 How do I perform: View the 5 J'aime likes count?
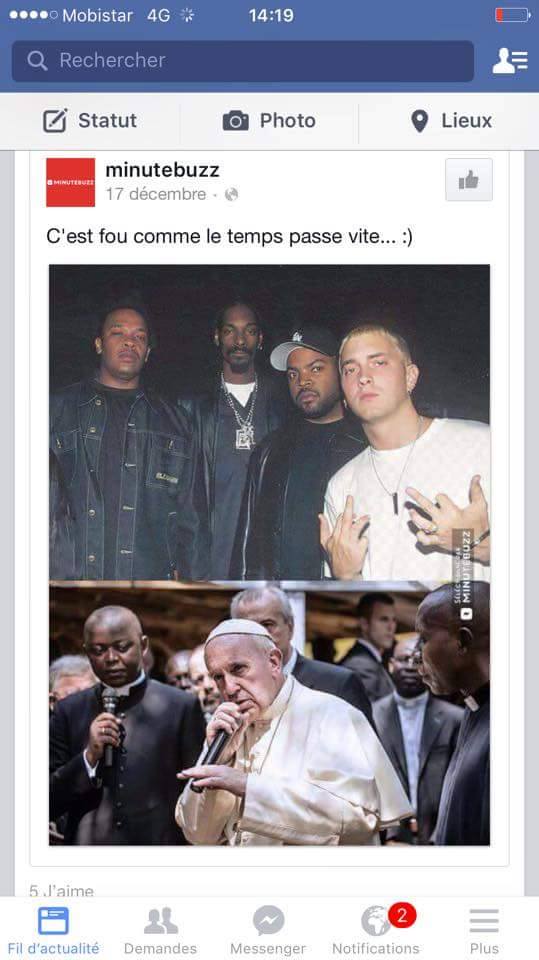pos(61,891)
